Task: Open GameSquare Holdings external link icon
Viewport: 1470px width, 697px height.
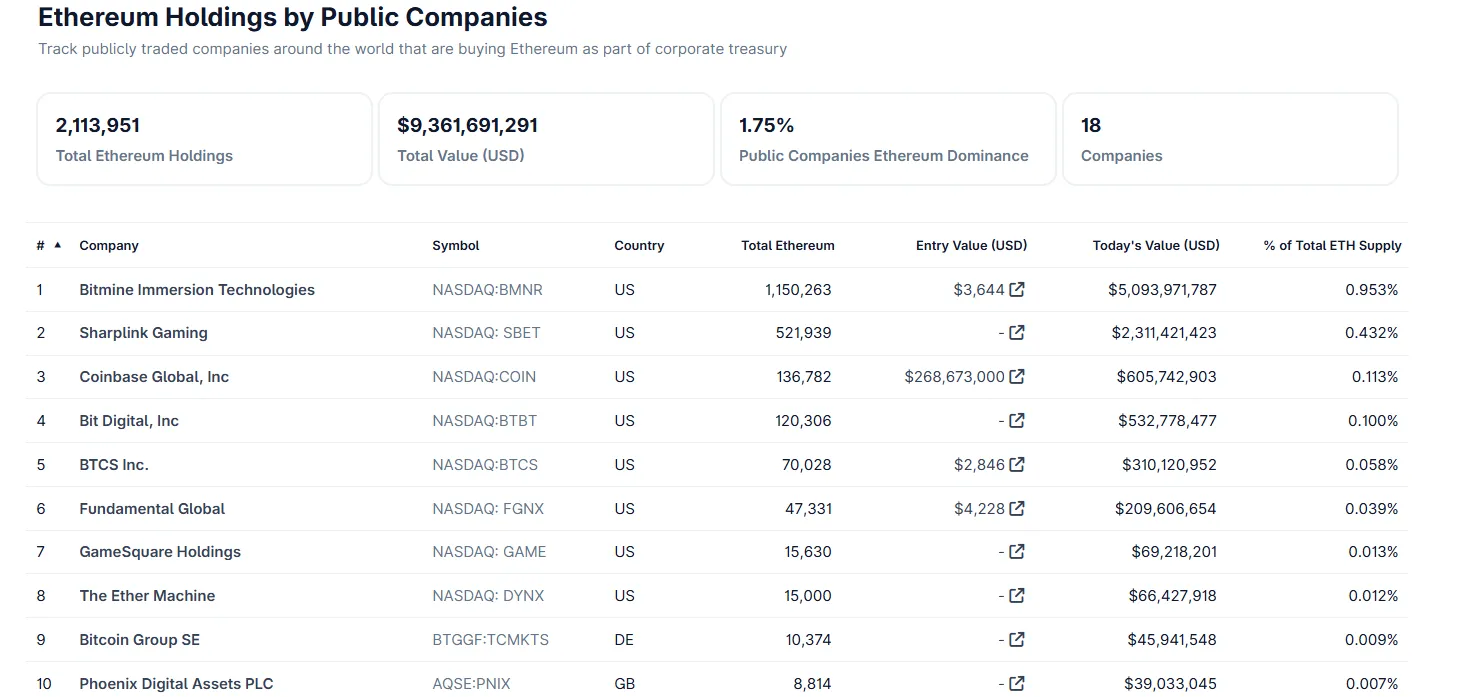Action: click(x=1017, y=552)
